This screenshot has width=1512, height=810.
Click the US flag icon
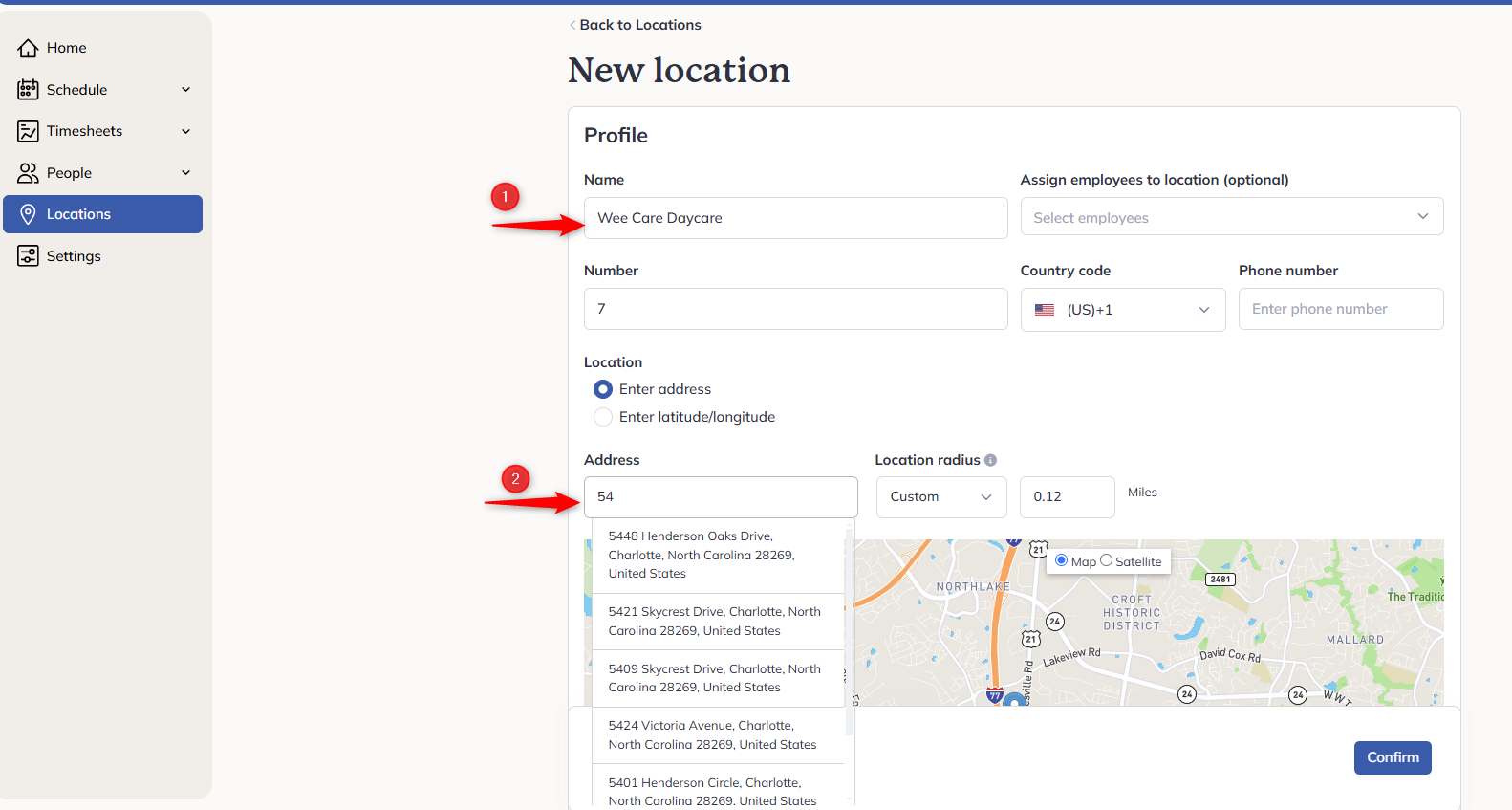pos(1045,310)
